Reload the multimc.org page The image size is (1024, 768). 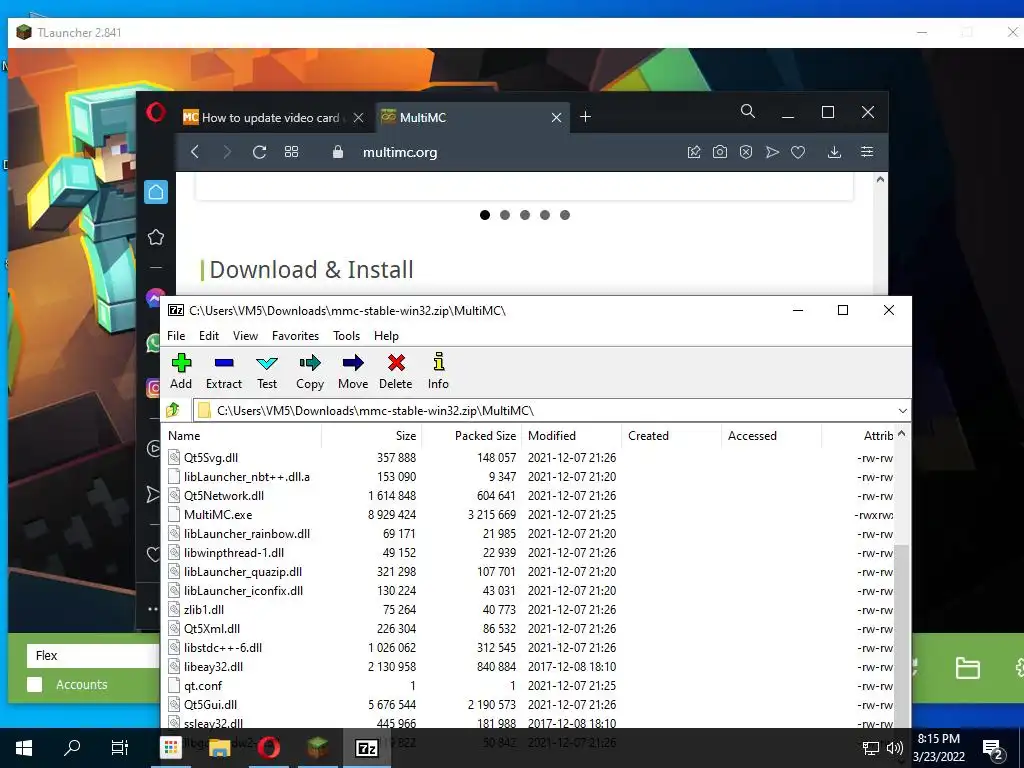pos(259,152)
